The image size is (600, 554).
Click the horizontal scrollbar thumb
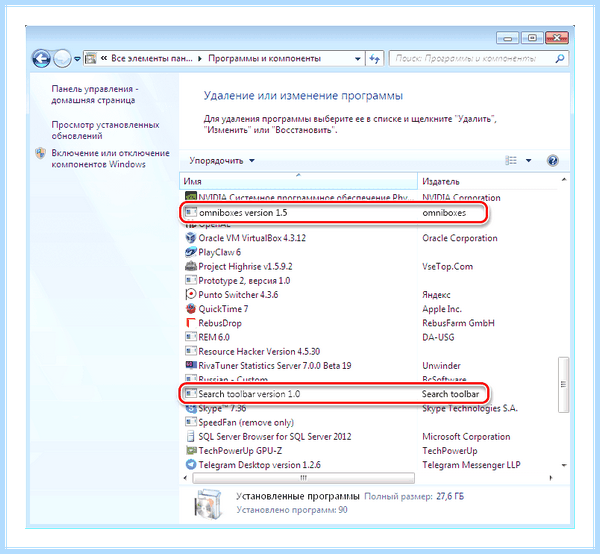click(303, 478)
